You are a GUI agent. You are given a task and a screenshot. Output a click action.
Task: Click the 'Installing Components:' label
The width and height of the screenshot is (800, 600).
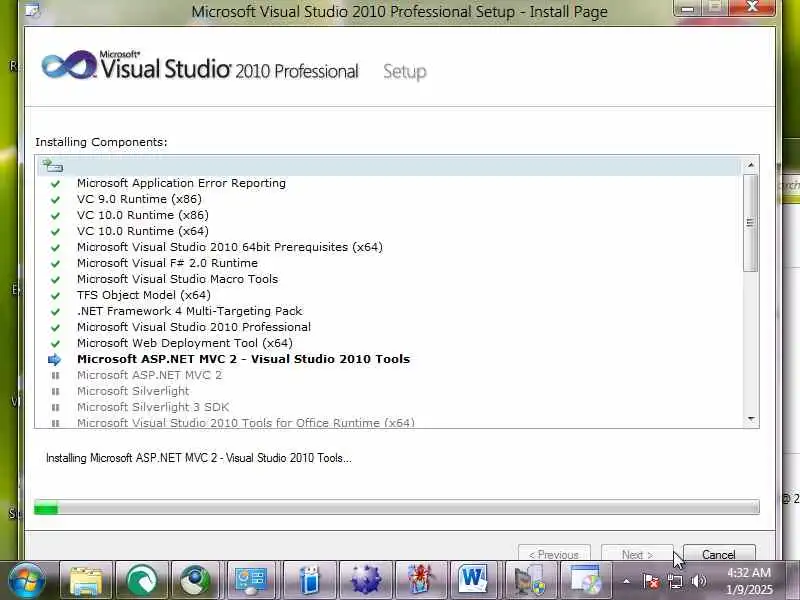tap(101, 142)
